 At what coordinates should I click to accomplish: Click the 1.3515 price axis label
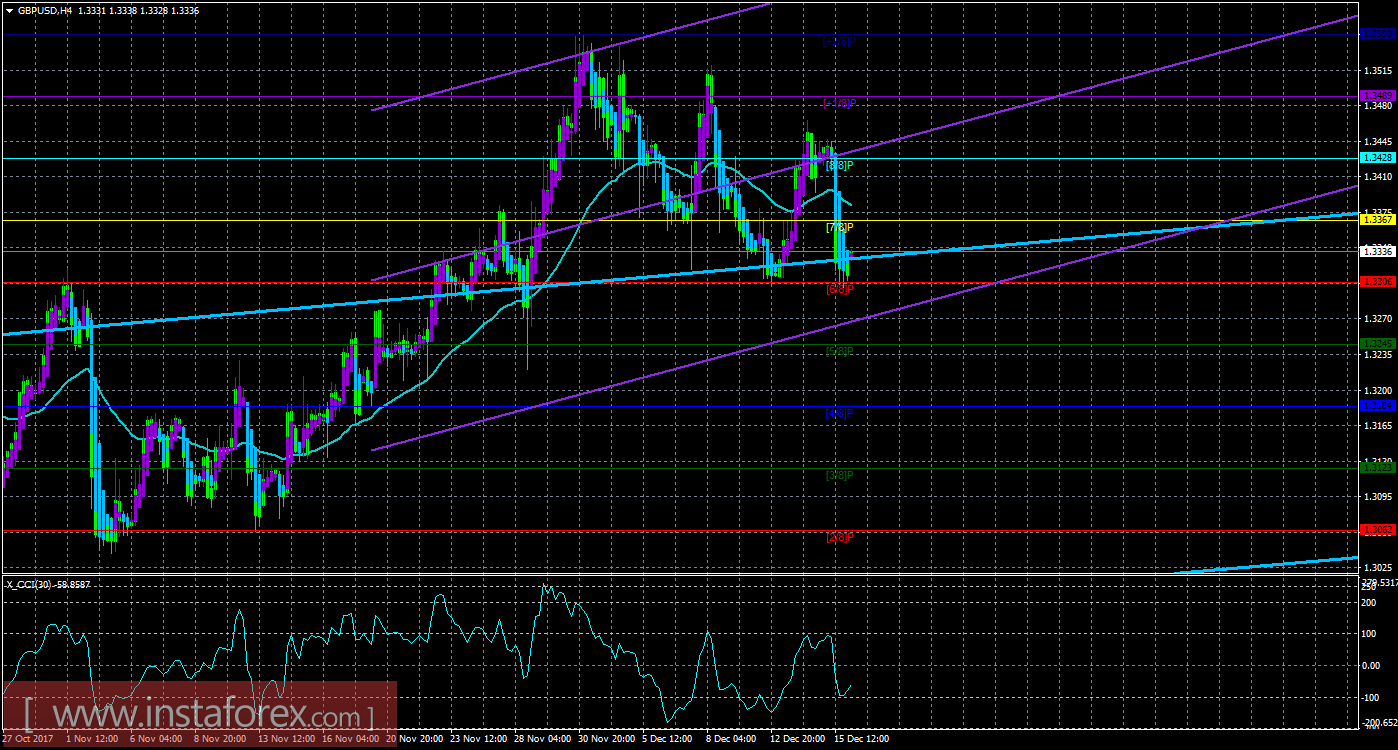(1377, 71)
